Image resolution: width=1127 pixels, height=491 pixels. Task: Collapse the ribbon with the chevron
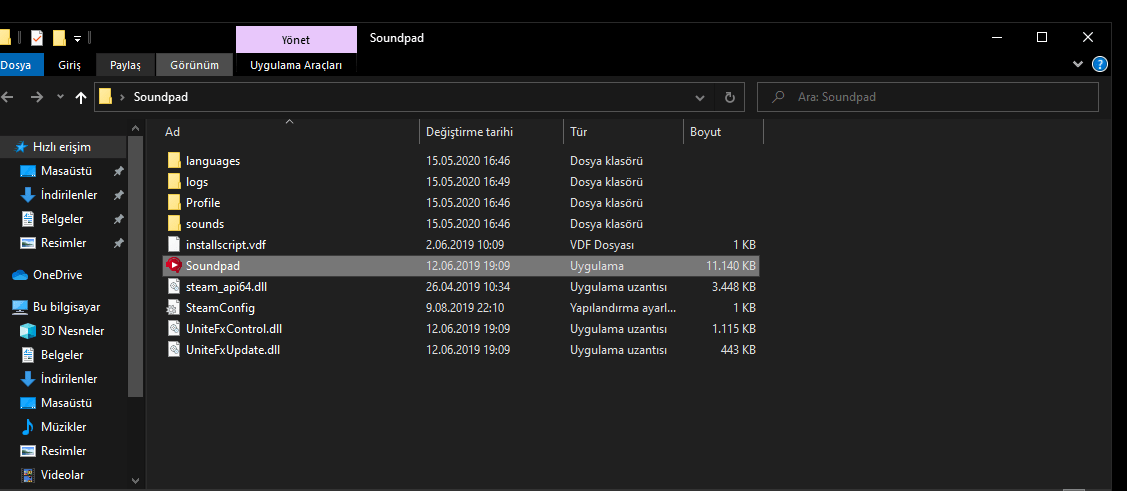click(1077, 64)
